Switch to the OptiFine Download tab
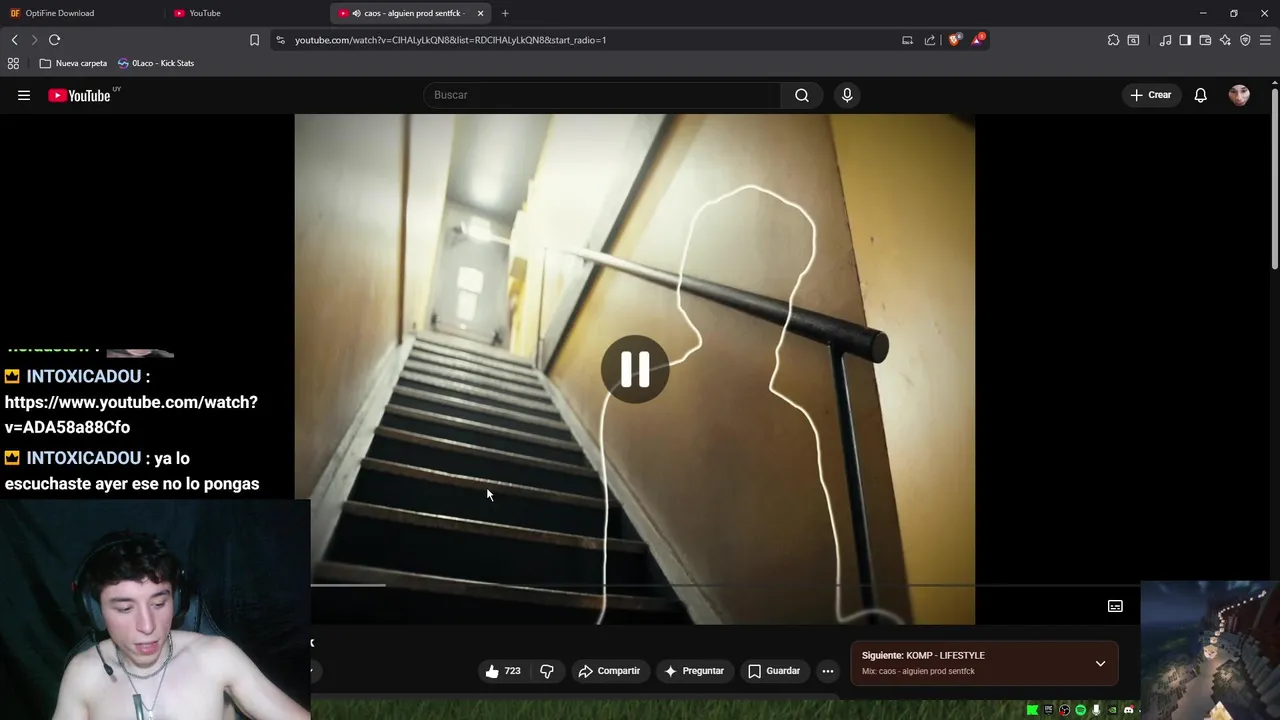 80,13
